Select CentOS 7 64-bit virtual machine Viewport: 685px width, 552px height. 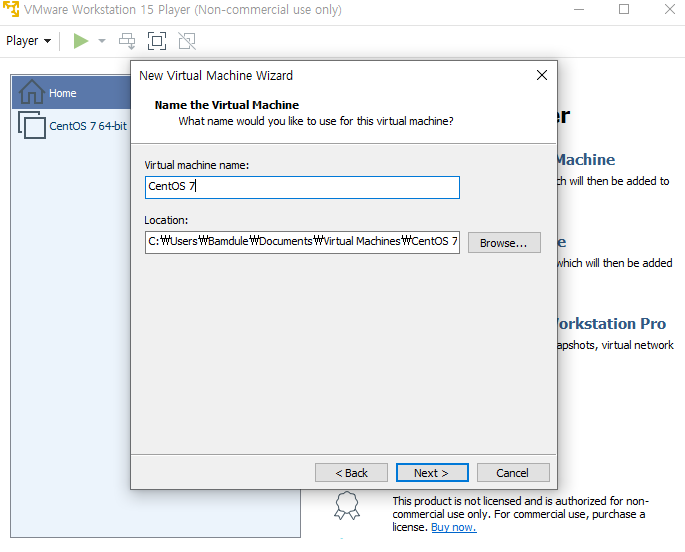coord(72,126)
